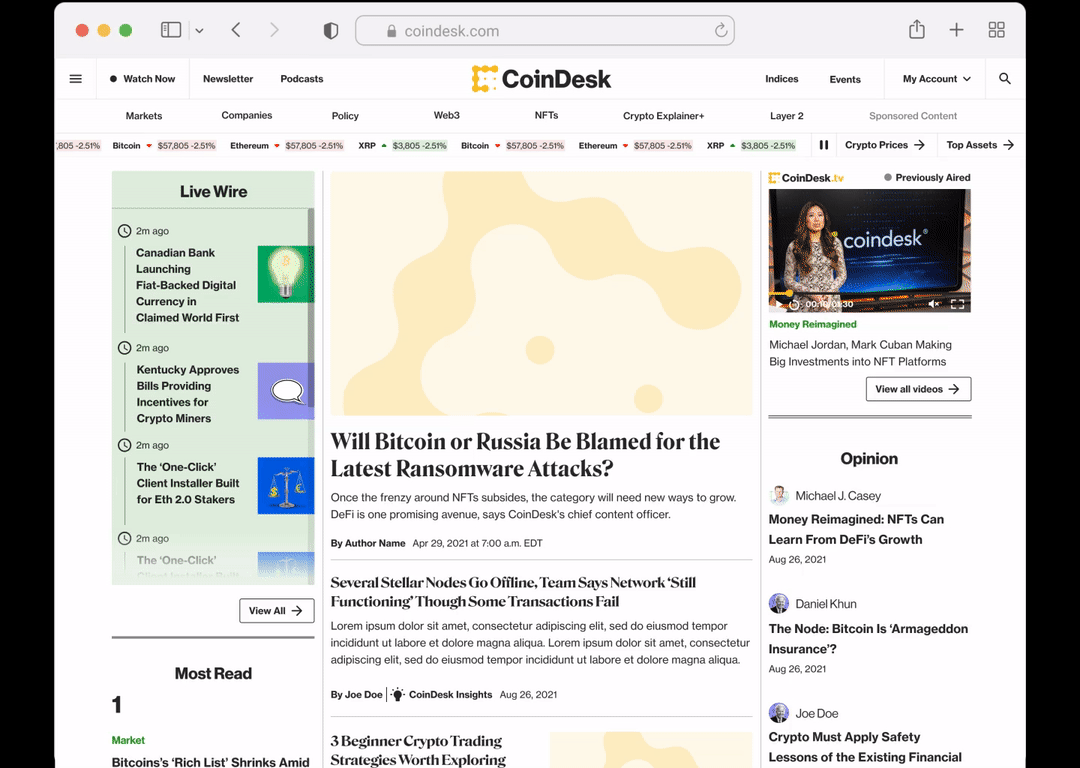The width and height of the screenshot is (1080, 768).
Task: Click the Market tag under Most Read
Action: point(128,740)
